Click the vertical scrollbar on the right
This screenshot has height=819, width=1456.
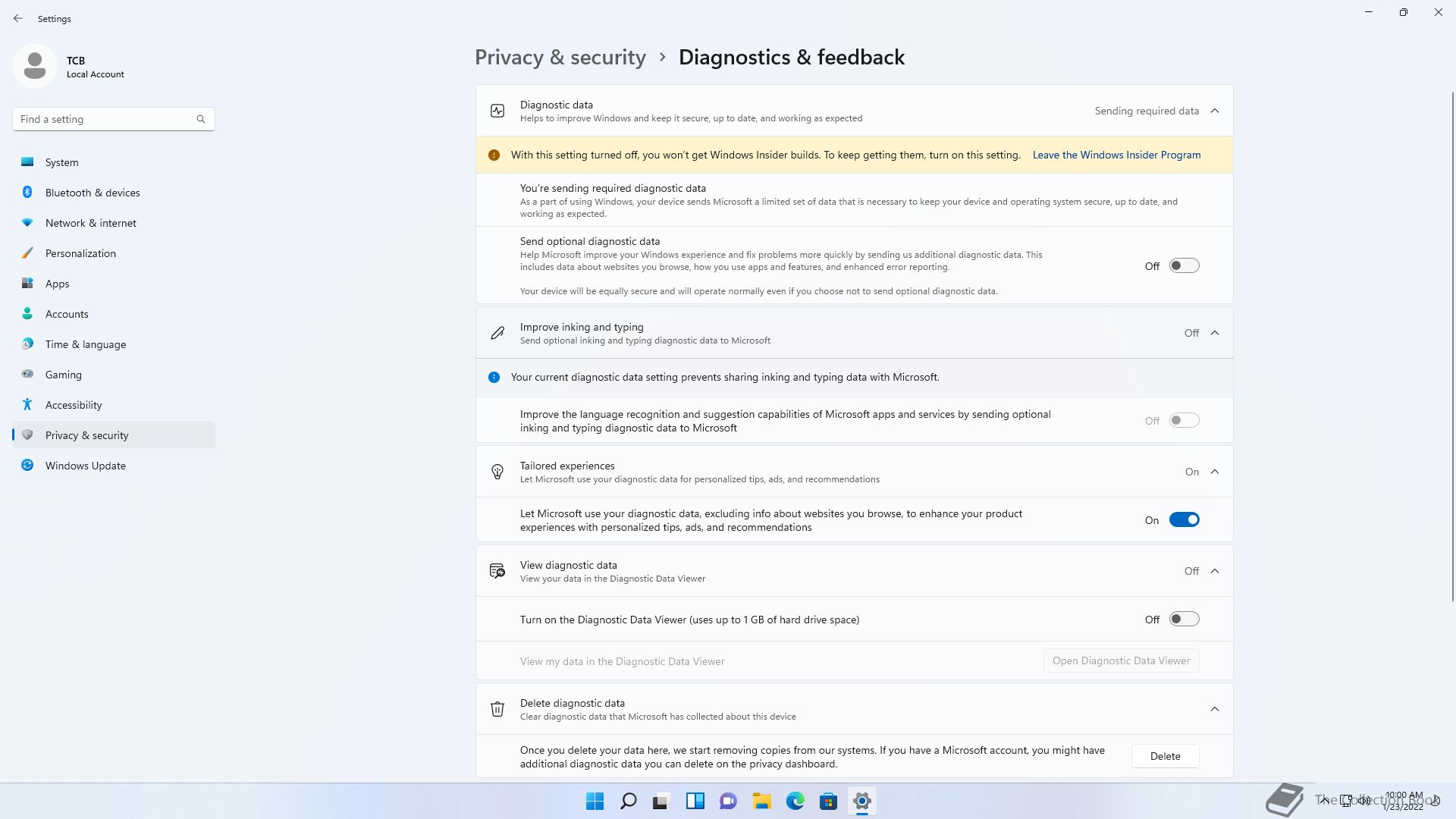(1452, 345)
